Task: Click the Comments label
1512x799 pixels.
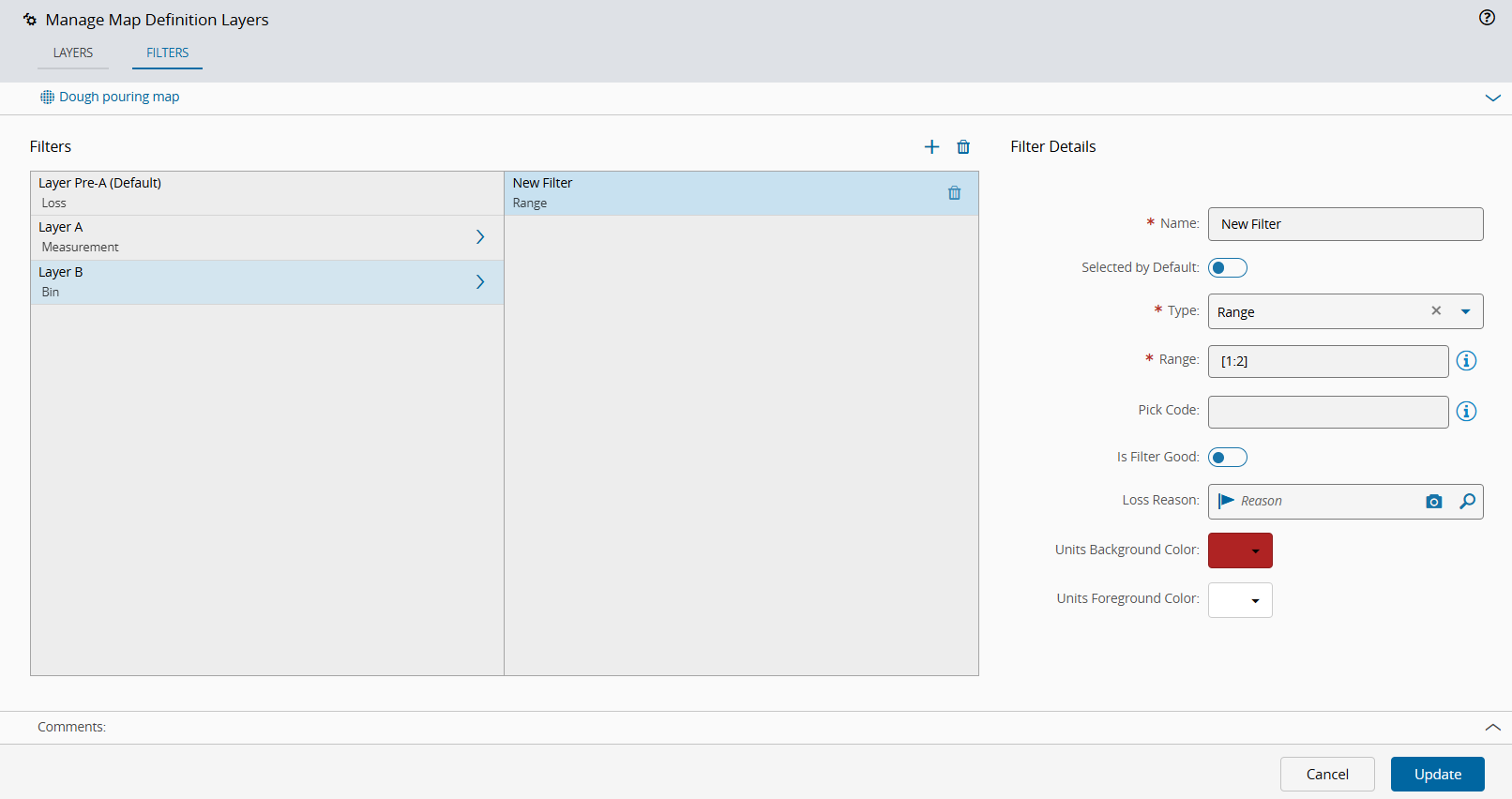Action: [x=71, y=727]
